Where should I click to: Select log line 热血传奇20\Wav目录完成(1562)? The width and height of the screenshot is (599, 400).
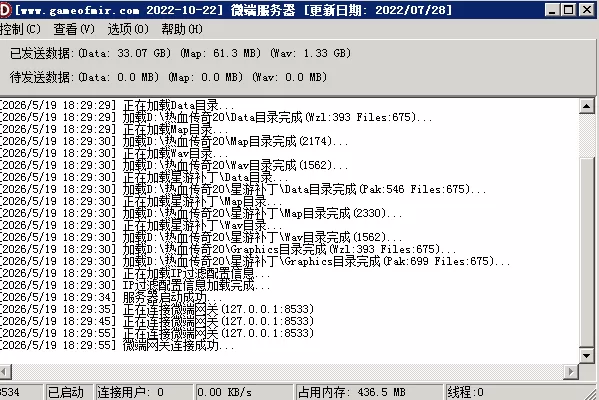pyautogui.click(x=174, y=165)
